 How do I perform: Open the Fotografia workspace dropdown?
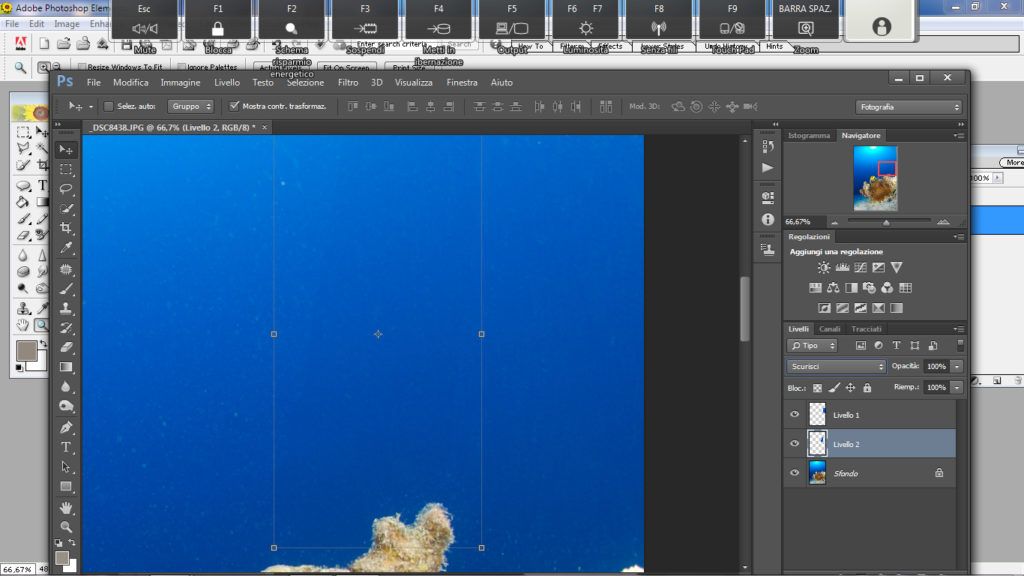click(908, 107)
